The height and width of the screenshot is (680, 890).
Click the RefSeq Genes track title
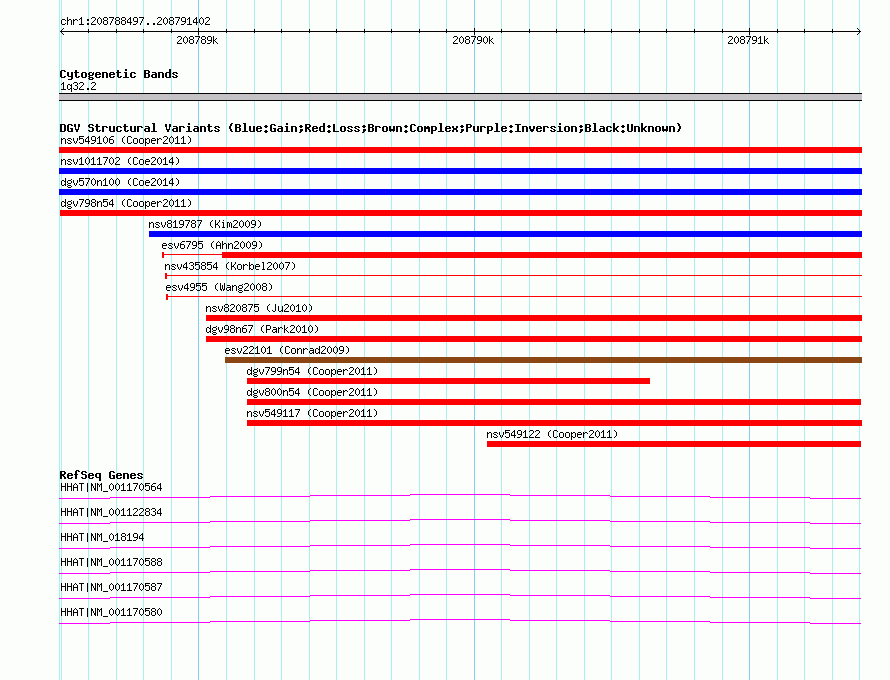tap(101, 475)
